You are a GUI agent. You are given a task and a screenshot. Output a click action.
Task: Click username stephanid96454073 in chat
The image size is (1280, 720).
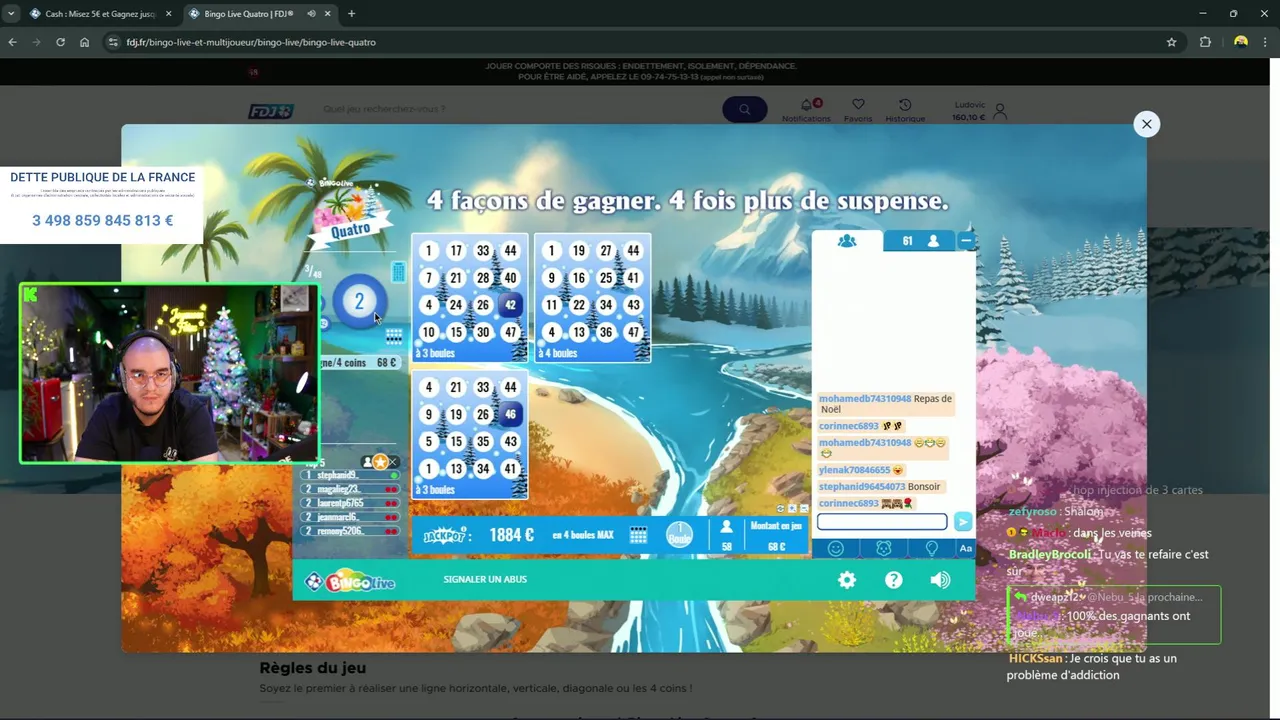coord(862,487)
